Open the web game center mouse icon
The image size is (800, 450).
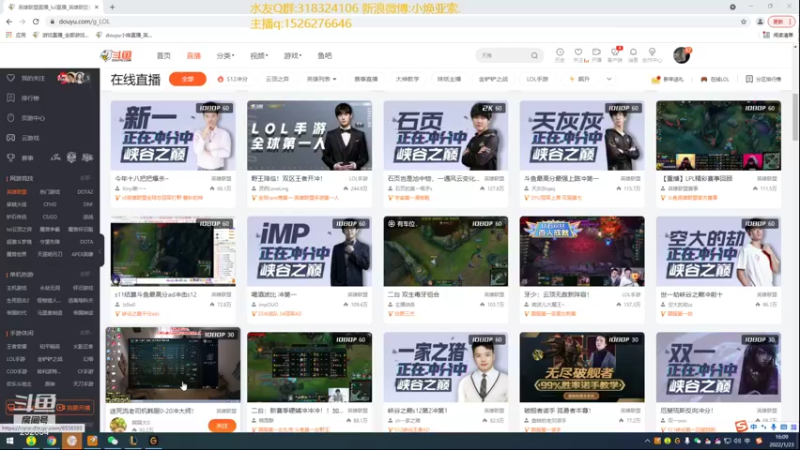(x=11, y=118)
